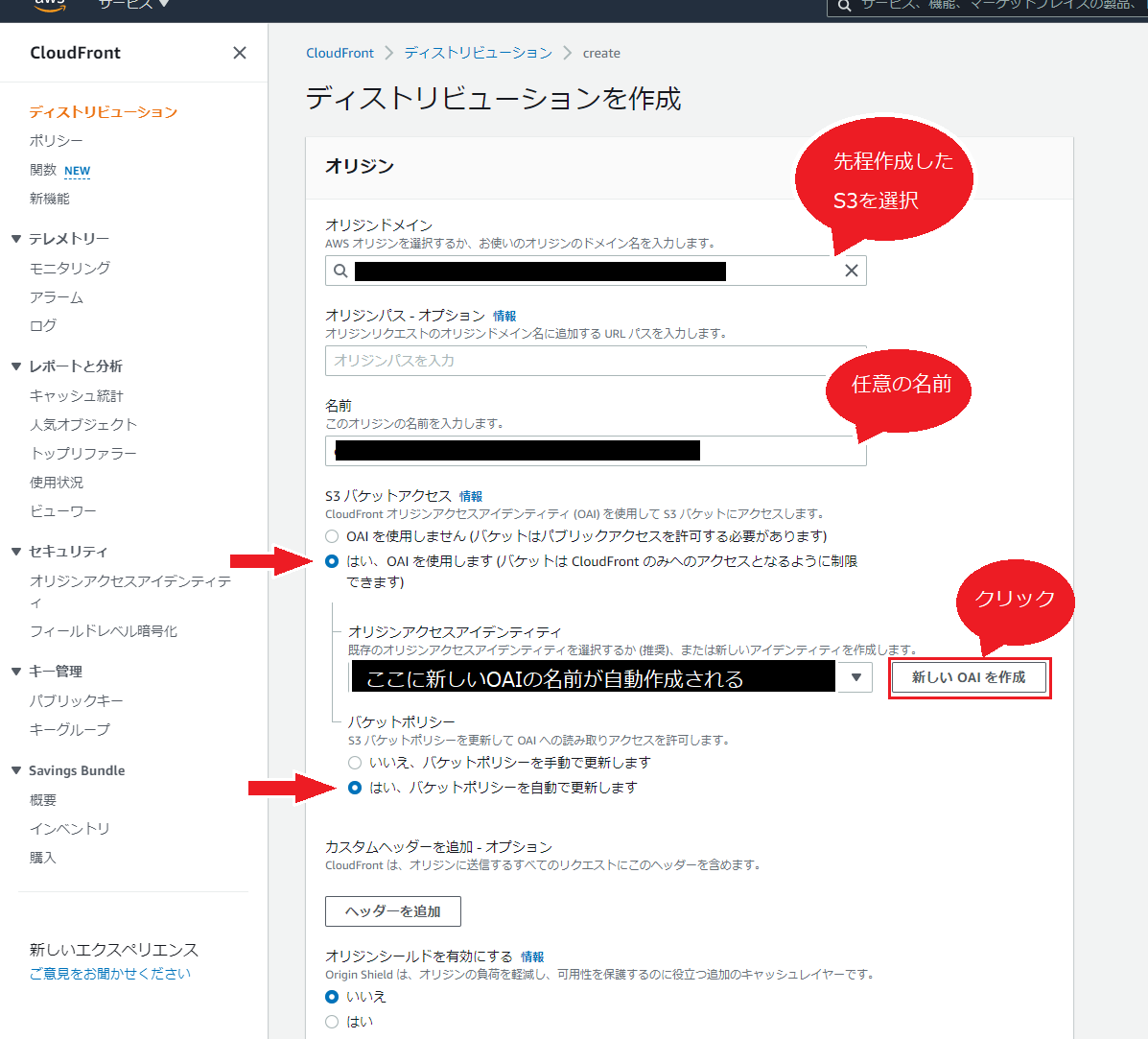Close the CloudFront sidebar with the X

point(240,53)
